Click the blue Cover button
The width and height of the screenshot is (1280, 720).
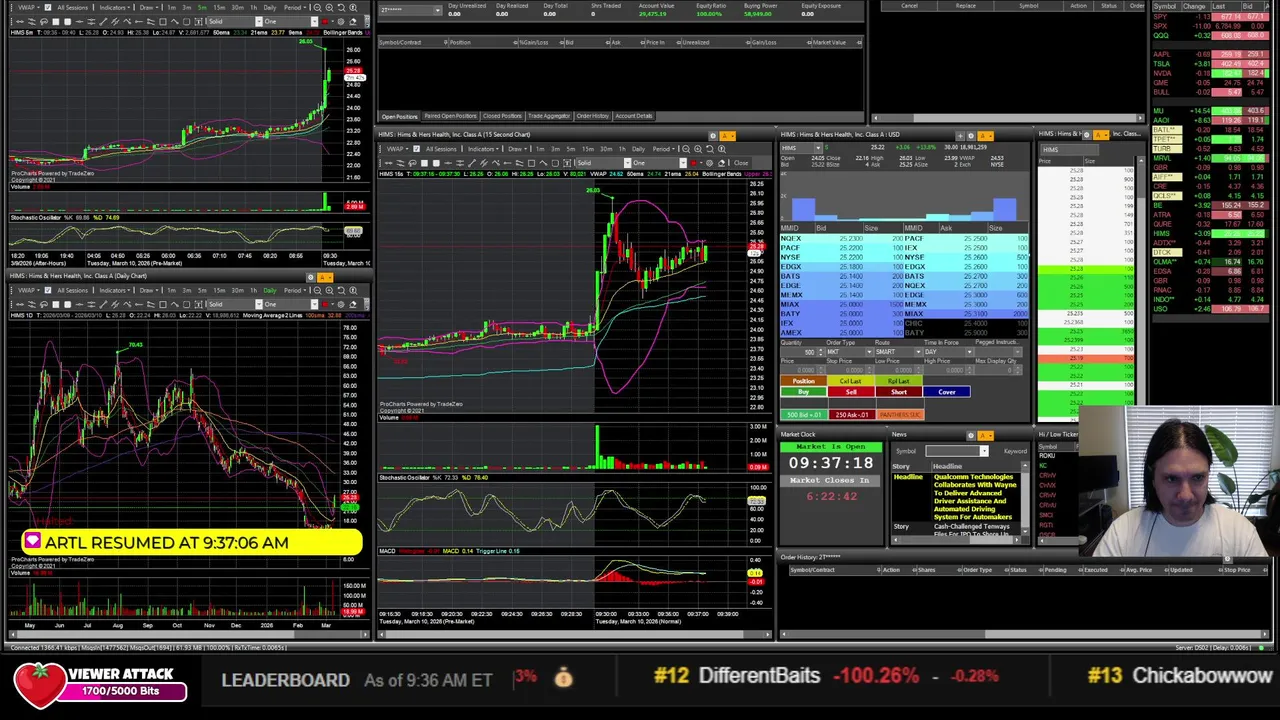pos(947,392)
